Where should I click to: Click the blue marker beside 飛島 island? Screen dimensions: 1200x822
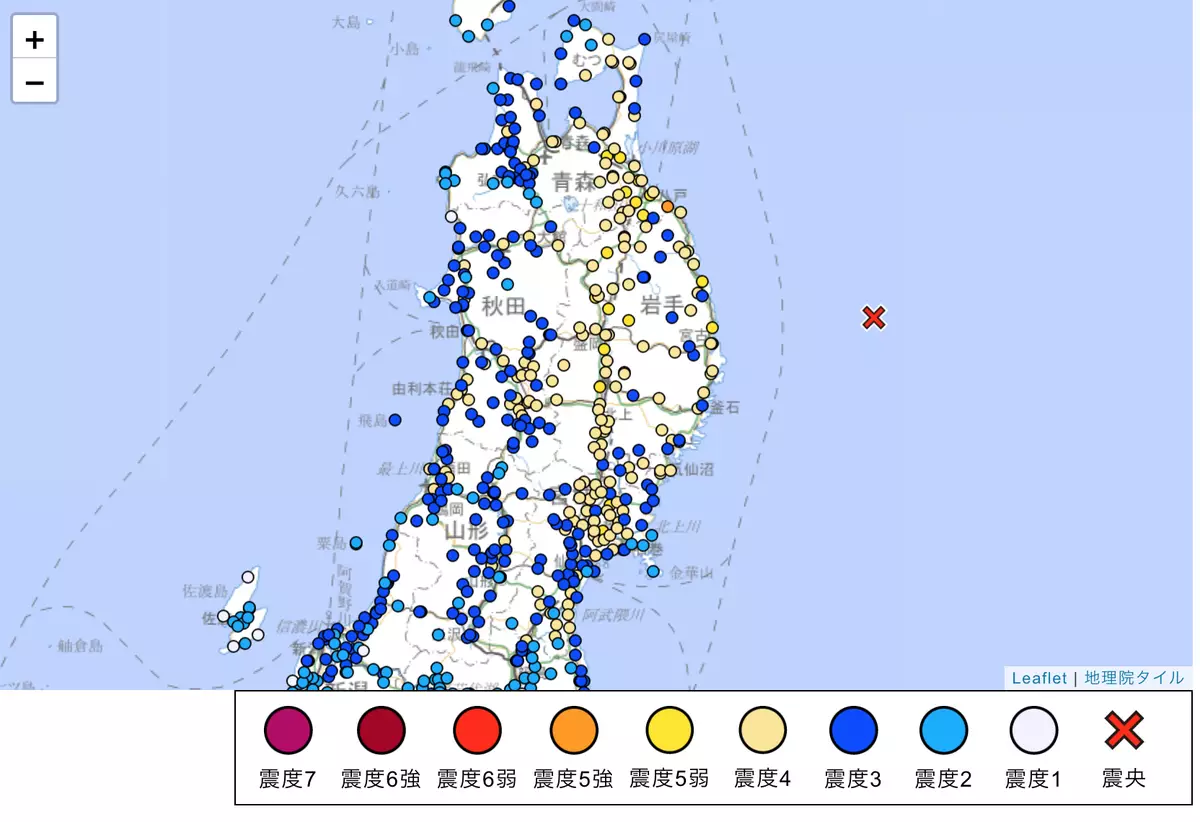tap(395, 420)
